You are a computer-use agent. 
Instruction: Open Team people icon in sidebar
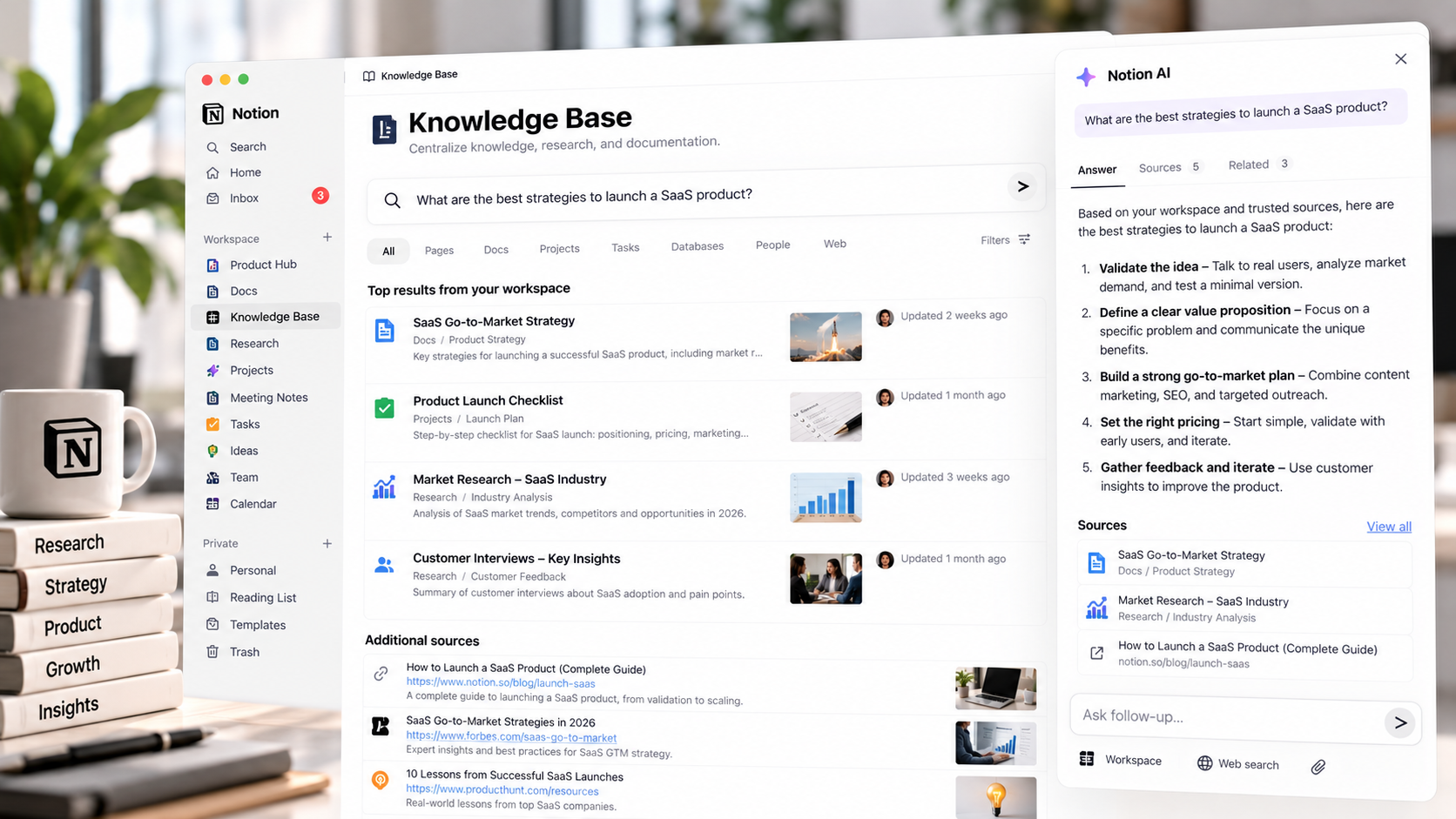212,477
